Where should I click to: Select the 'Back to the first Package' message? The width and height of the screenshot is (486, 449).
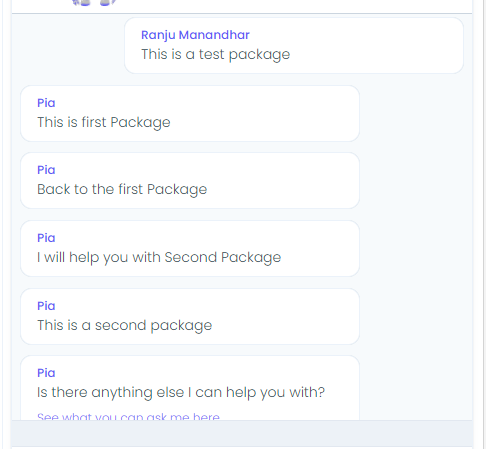(x=122, y=189)
